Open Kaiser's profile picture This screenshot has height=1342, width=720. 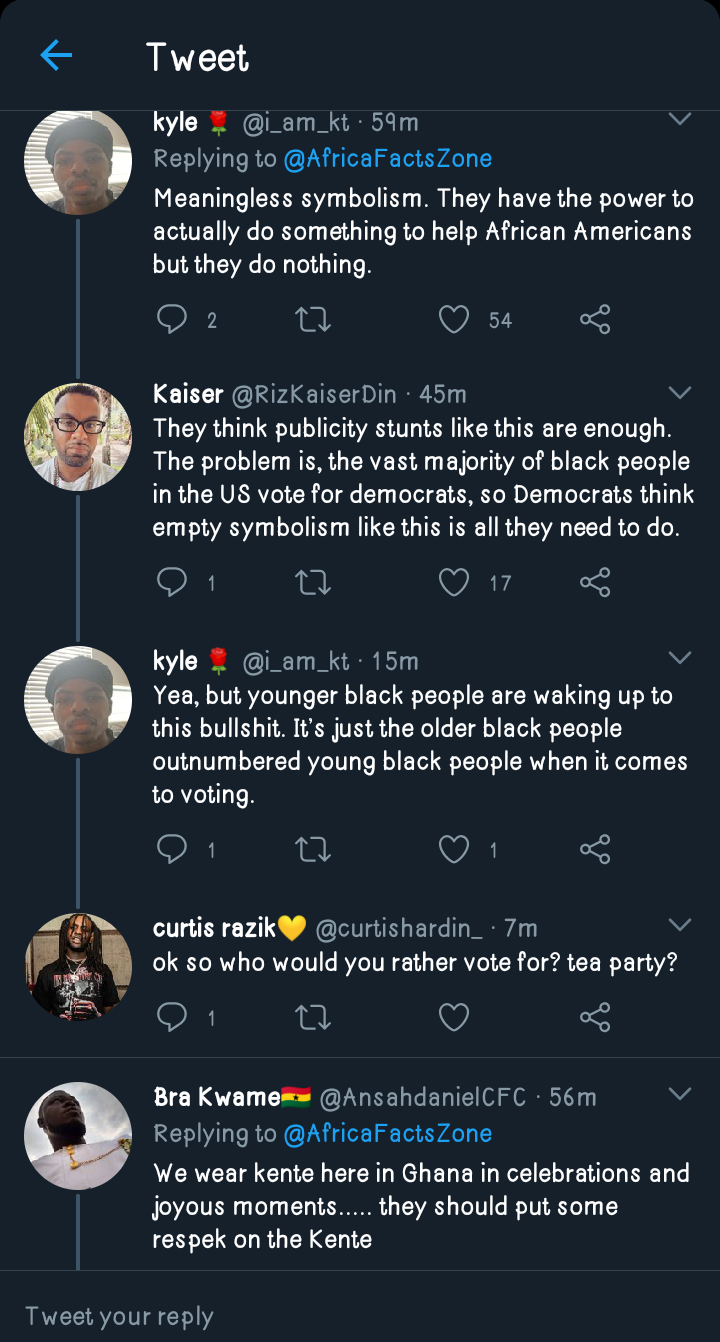[x=78, y=437]
